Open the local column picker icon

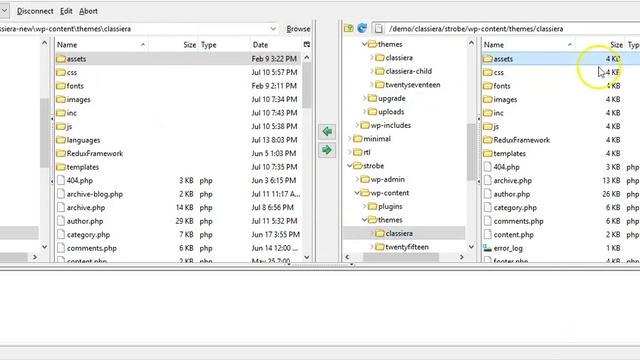click(x=307, y=44)
